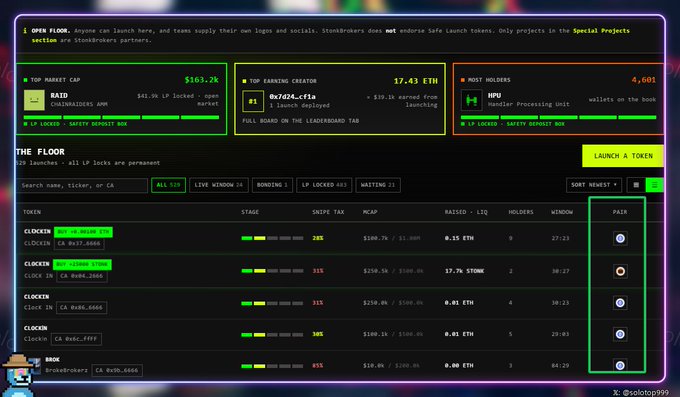Switch to grid view layout
Viewport: 680px width, 397px height.
pos(636,185)
